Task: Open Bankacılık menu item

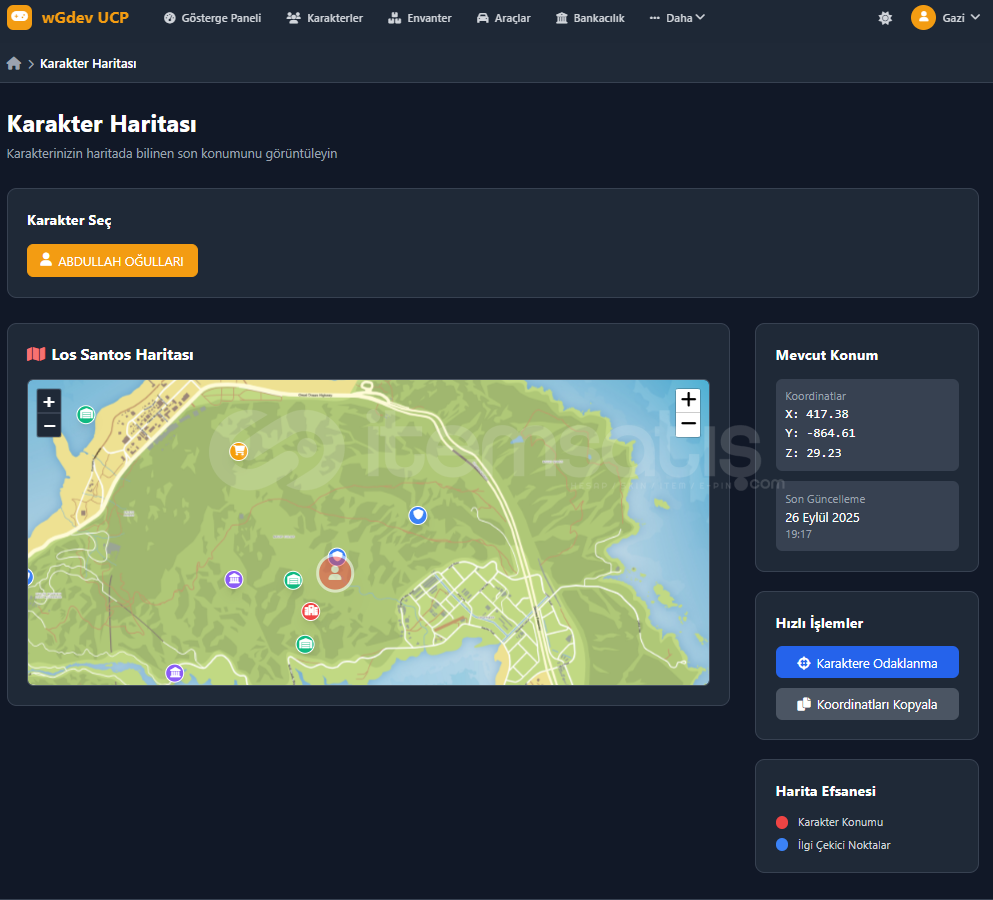Action: (x=590, y=18)
